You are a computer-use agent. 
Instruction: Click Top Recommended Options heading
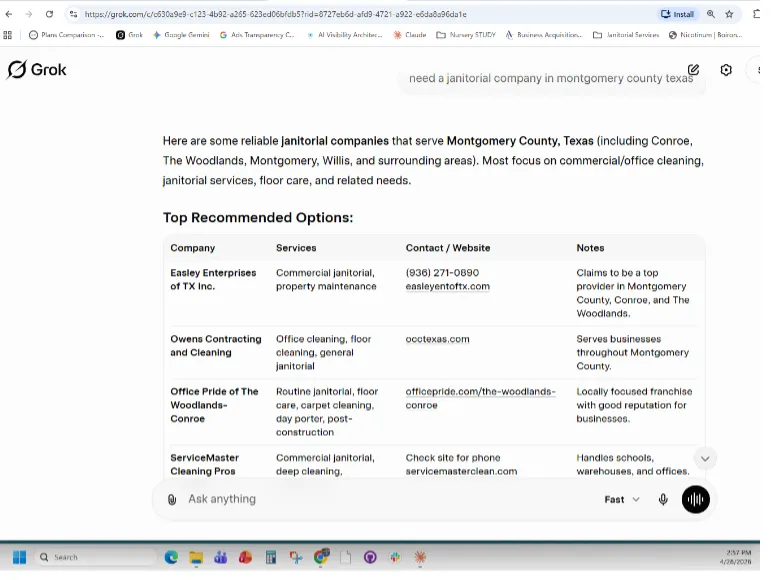tap(258, 218)
